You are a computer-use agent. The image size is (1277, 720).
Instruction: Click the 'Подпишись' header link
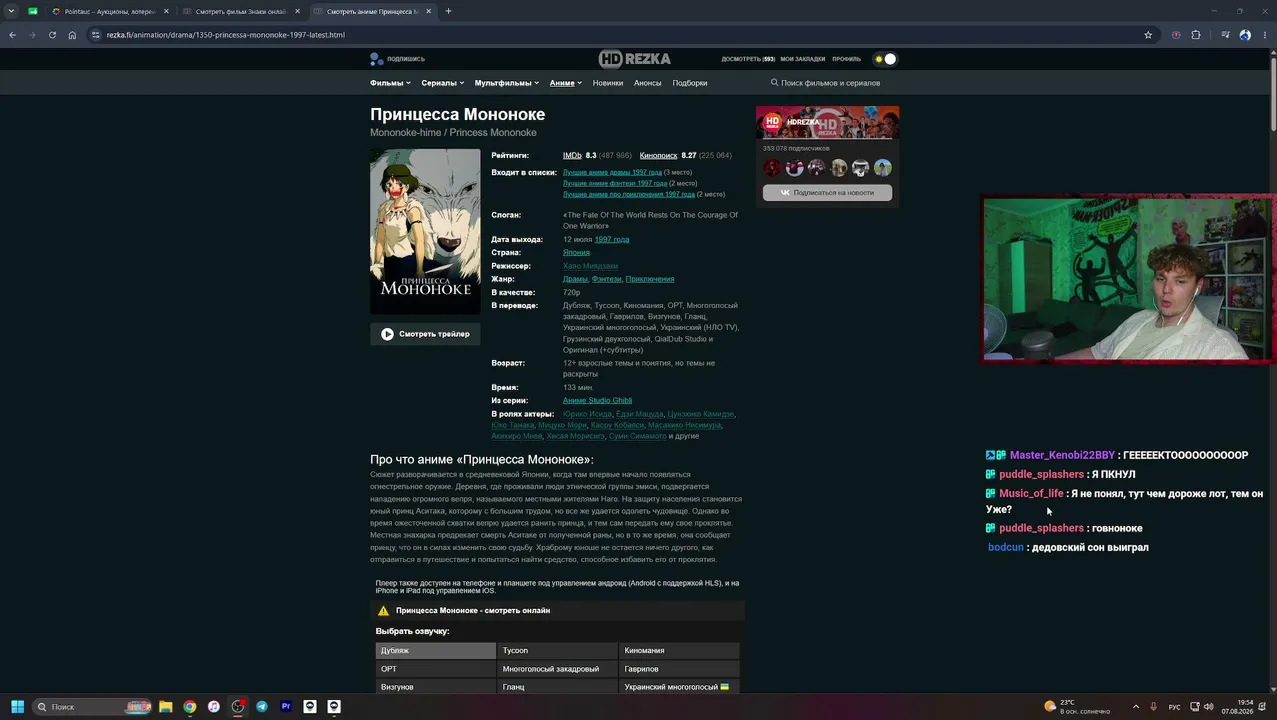398,59
